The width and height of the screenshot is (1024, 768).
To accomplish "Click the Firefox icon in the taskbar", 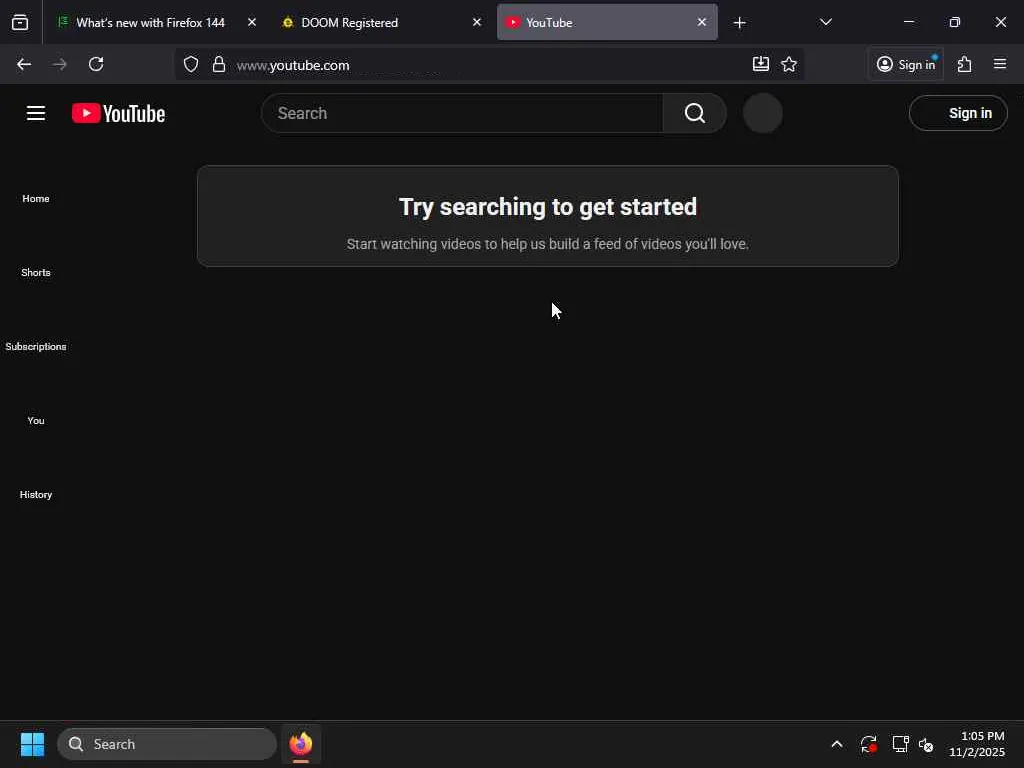I will [x=301, y=744].
